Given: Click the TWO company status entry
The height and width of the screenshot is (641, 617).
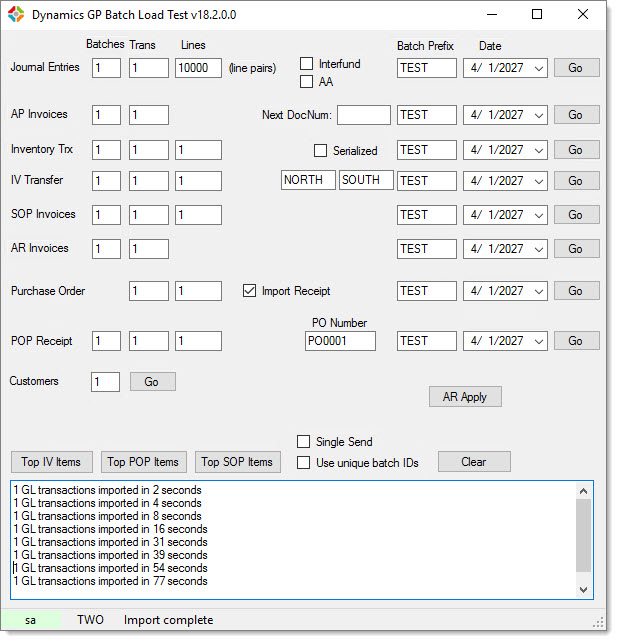Looking at the screenshot, I should [x=90, y=620].
